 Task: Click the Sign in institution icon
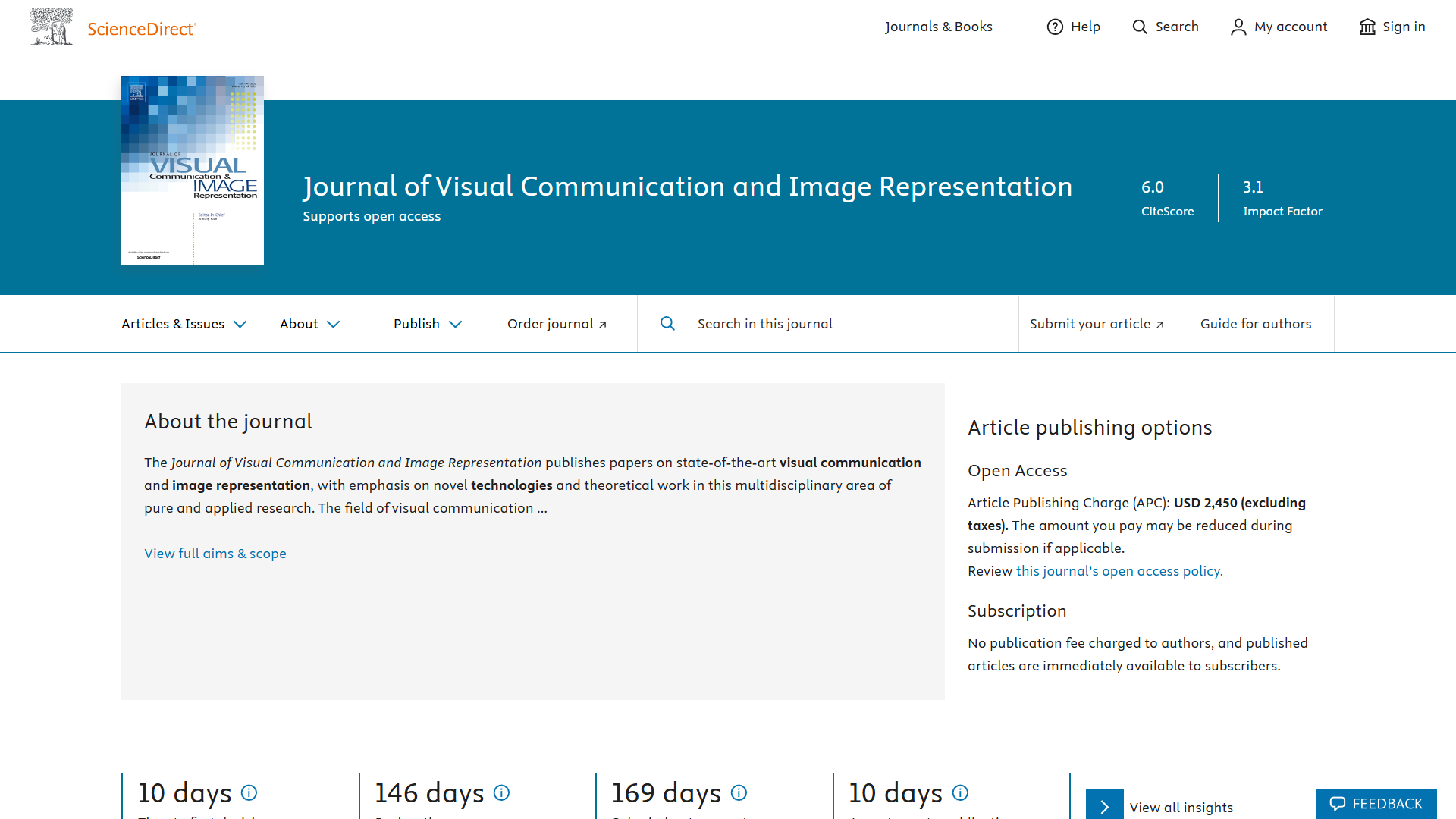(x=1367, y=27)
